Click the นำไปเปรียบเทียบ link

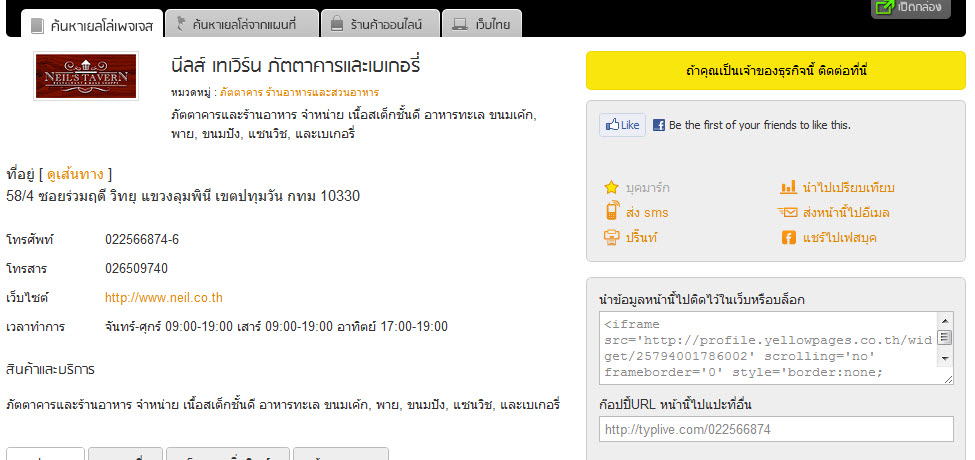coord(848,188)
